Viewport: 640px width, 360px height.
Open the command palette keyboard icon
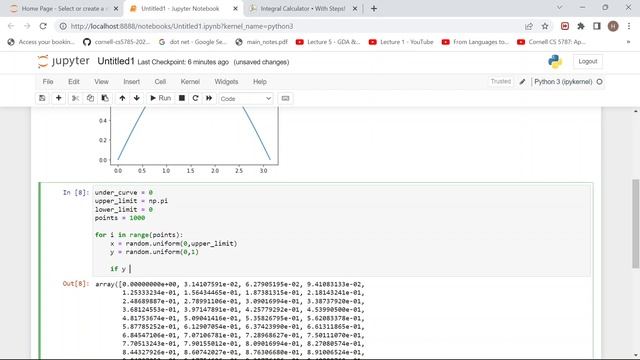[285, 98]
